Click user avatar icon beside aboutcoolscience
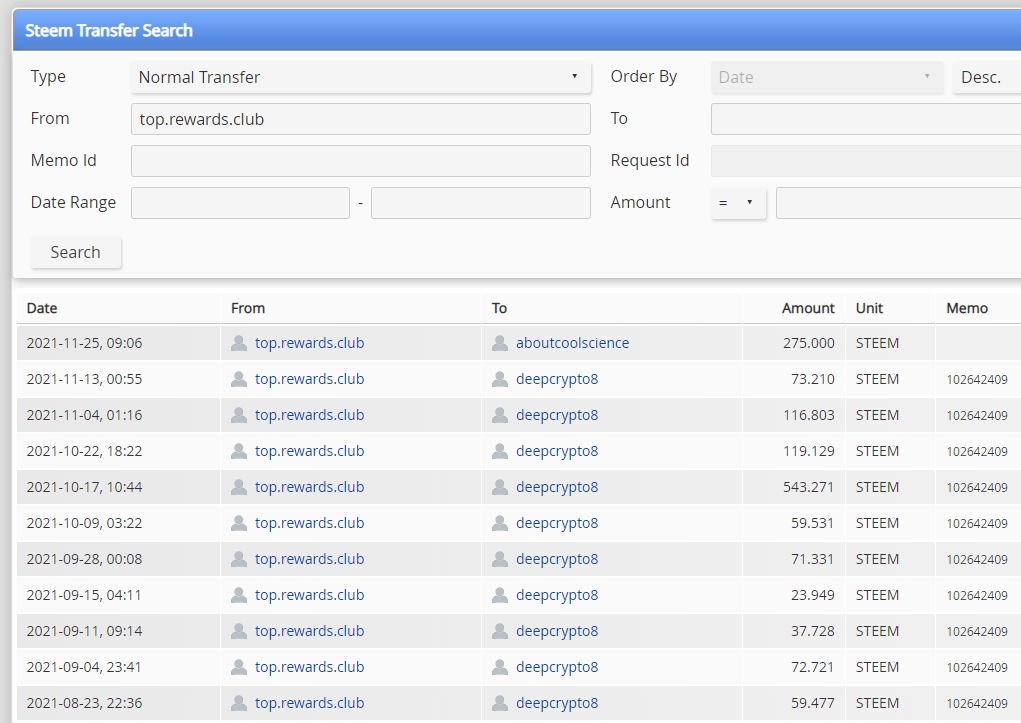This screenshot has height=723, width=1021. tap(500, 343)
